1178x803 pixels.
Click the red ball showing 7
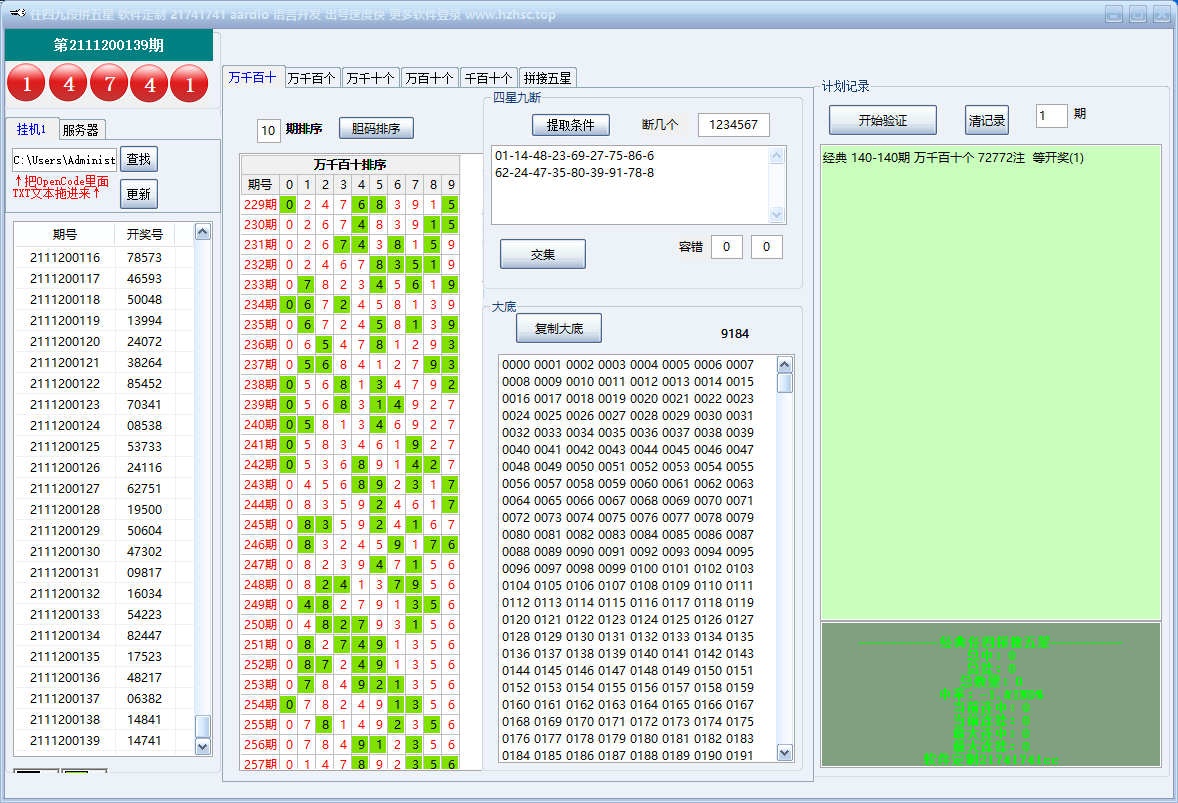tap(109, 83)
